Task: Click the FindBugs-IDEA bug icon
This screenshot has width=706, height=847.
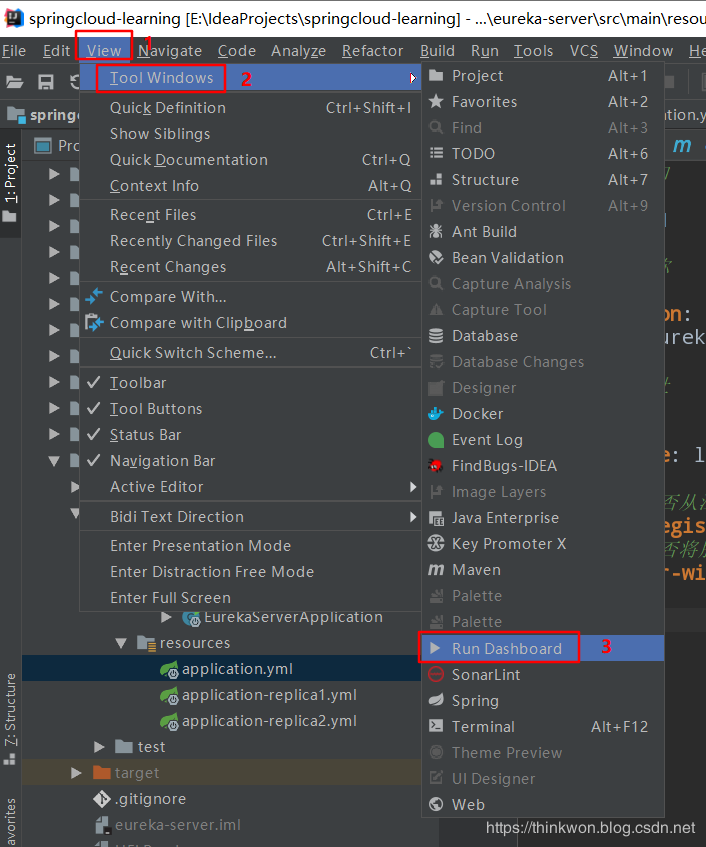Action: (435, 466)
